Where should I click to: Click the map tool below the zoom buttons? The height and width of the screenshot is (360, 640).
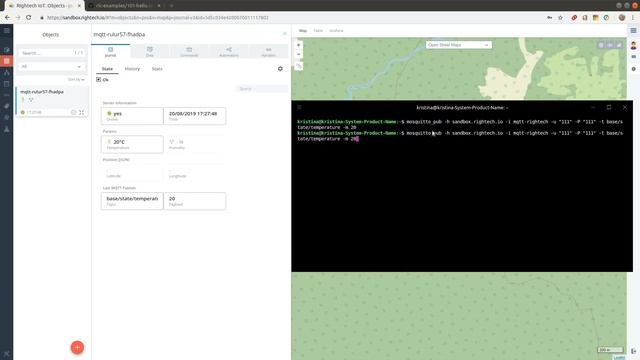click(x=299, y=66)
